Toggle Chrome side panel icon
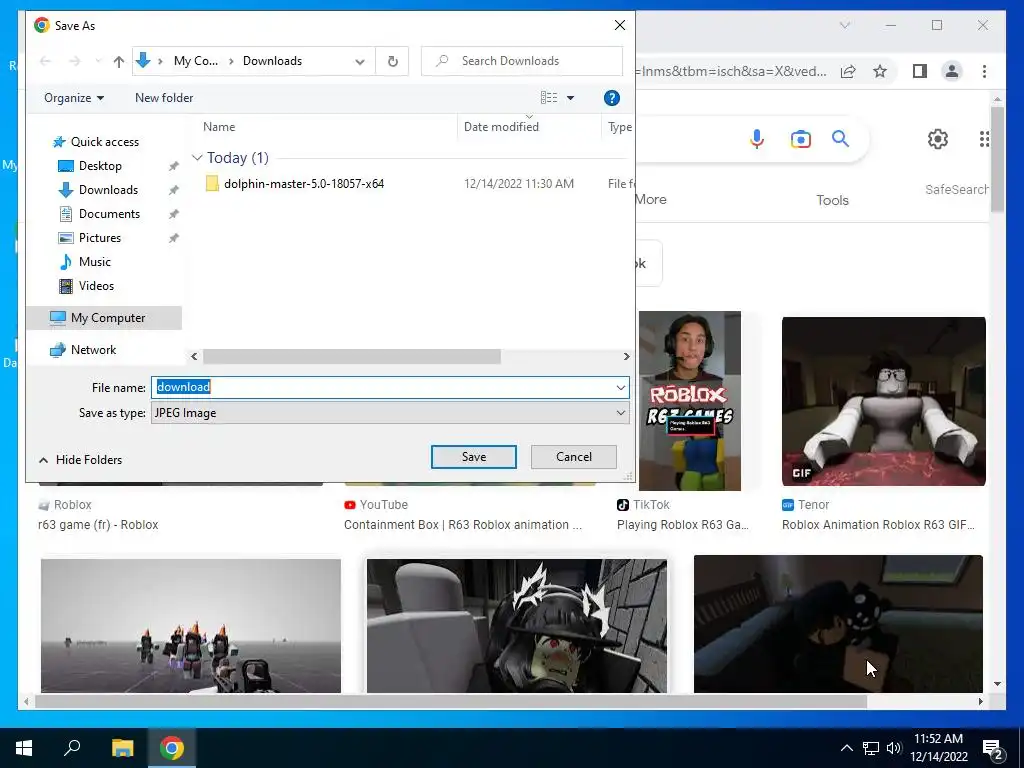 coord(920,71)
